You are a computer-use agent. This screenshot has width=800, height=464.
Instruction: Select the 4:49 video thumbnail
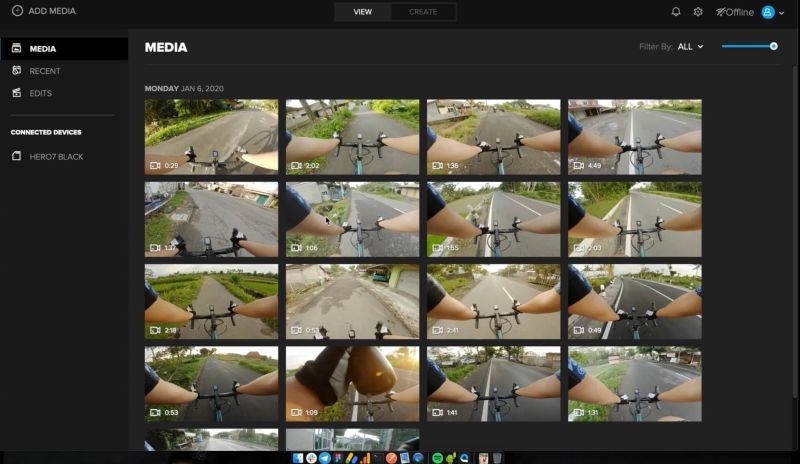635,137
